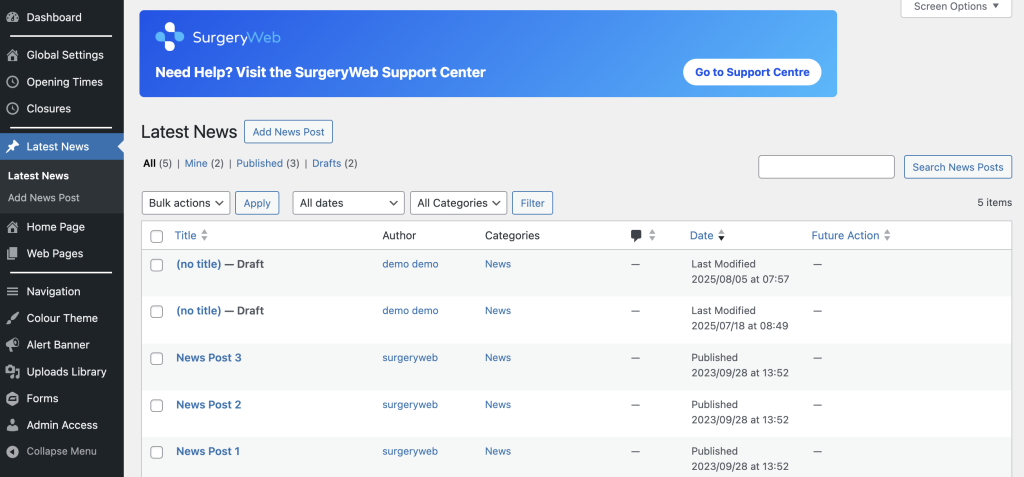The width and height of the screenshot is (1024, 477).
Task: Click the Alert Banner megaphone icon
Action: [x=12, y=346]
